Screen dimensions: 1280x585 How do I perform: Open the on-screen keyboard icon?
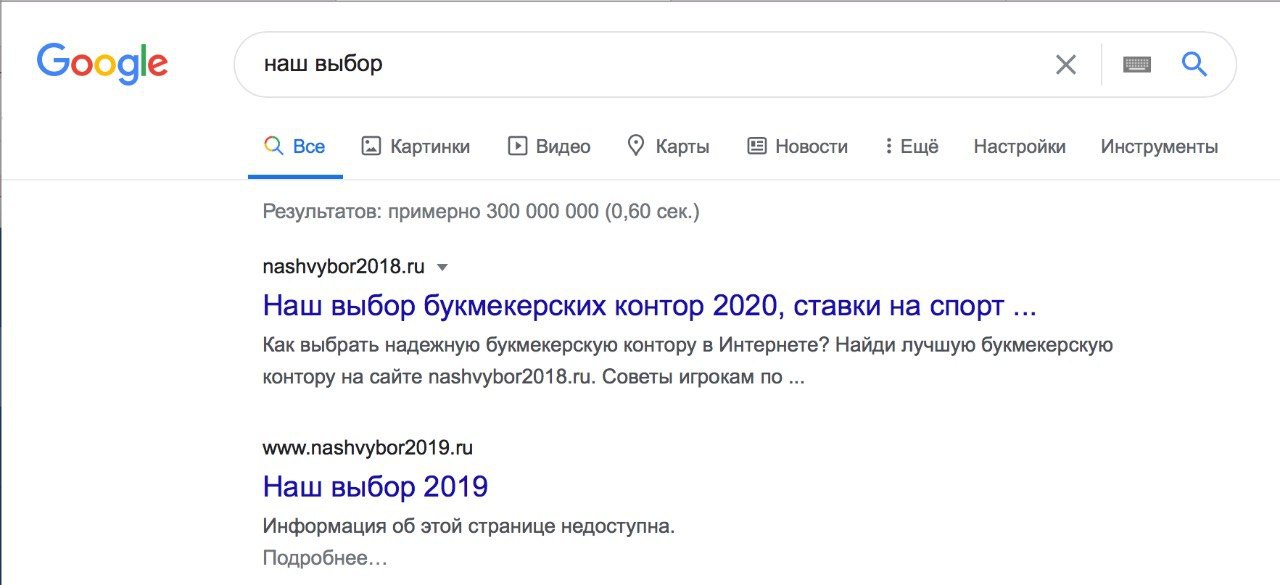pyautogui.click(x=1137, y=65)
